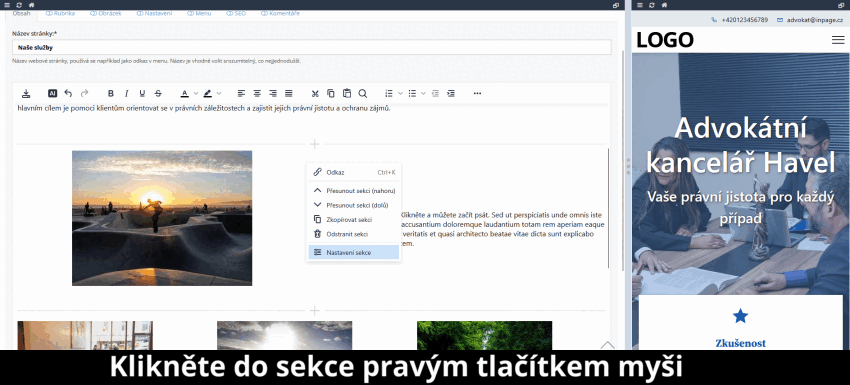Open the AI assistant tool in toolbar

coord(52,93)
